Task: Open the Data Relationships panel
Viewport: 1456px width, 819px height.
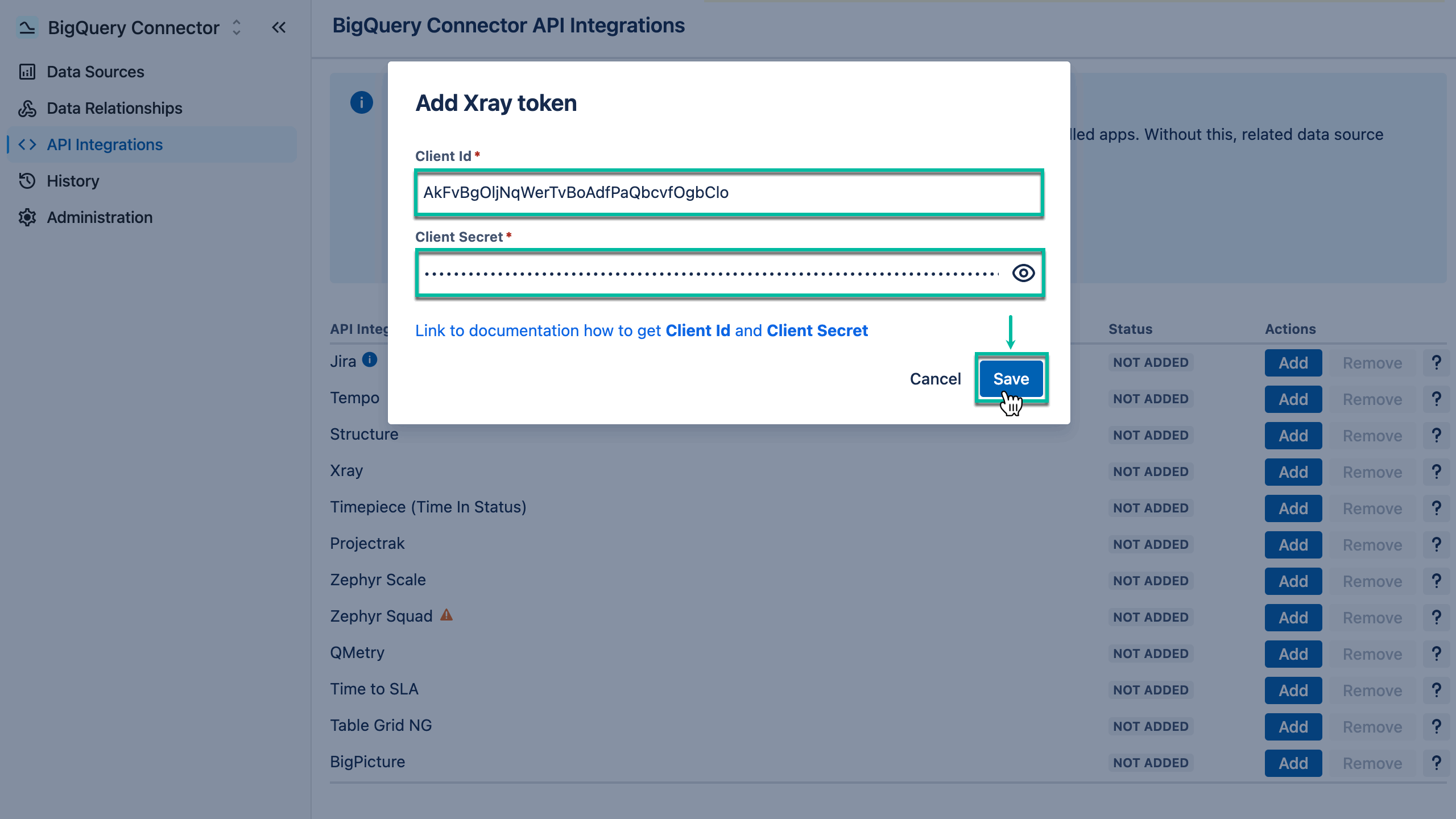Action: pyautogui.click(x=114, y=108)
